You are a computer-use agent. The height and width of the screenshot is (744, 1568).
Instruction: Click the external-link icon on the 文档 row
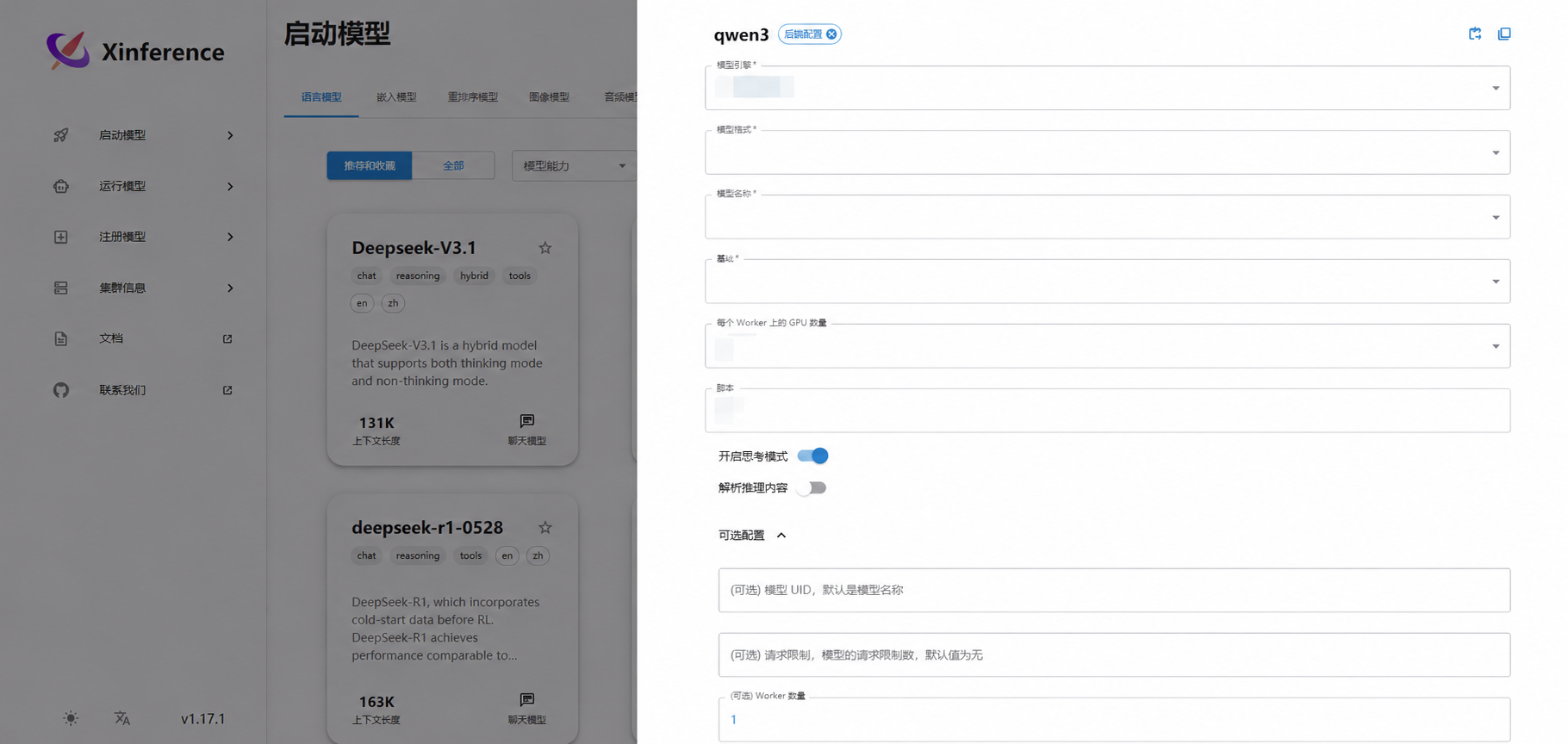click(x=227, y=338)
